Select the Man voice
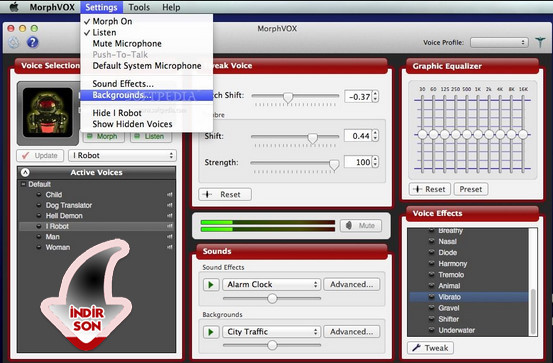The height and width of the screenshot is (363, 553). pos(52,237)
